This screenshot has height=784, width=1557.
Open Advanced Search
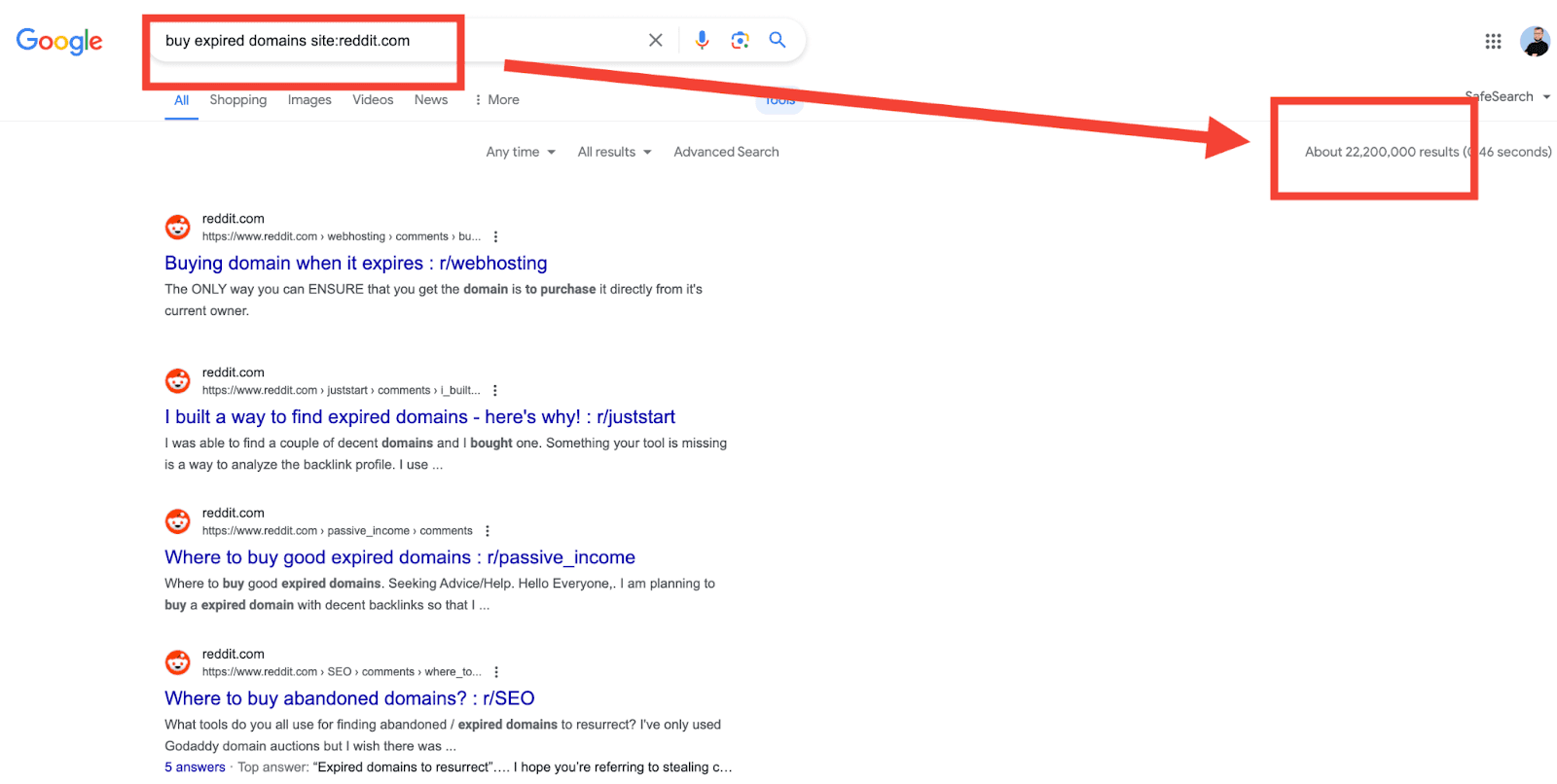point(726,152)
